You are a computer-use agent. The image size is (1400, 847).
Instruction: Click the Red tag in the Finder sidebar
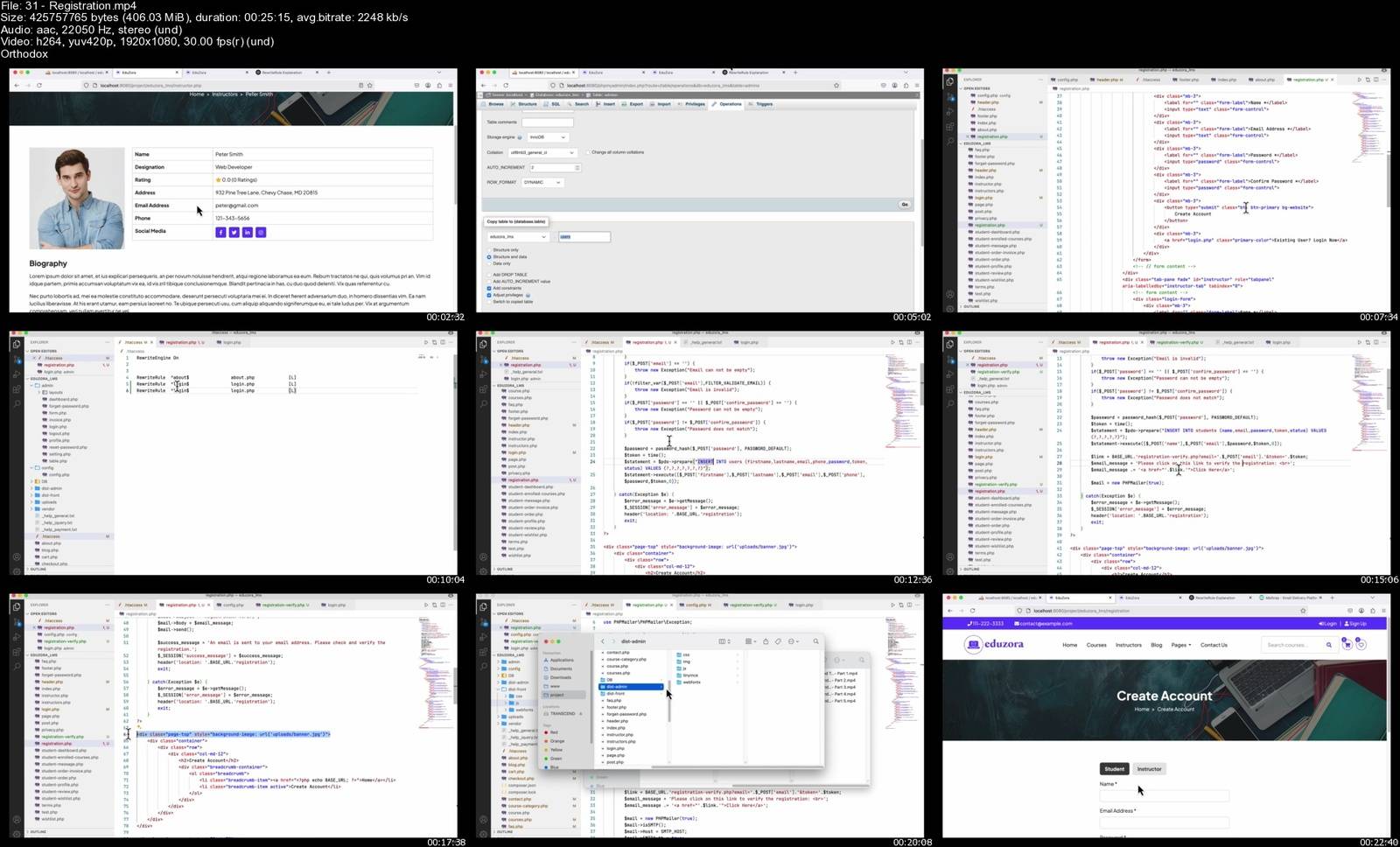[554, 732]
